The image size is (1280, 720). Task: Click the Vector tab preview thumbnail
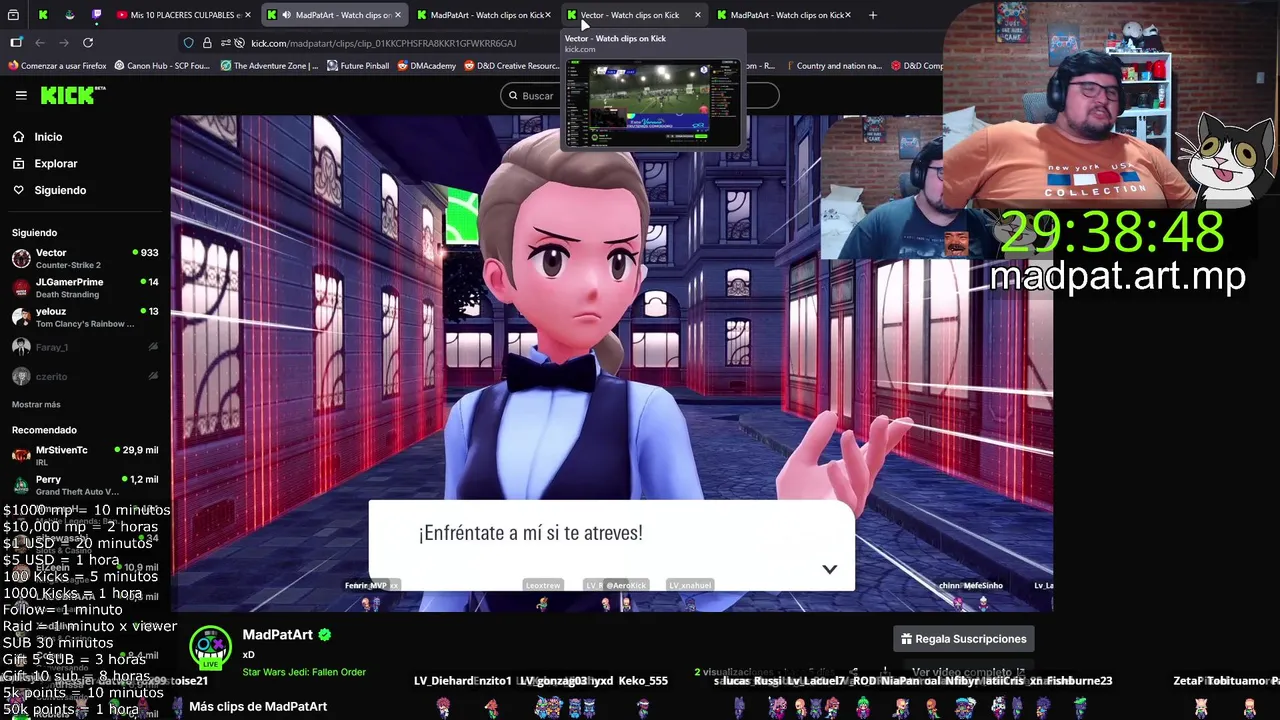[x=652, y=103]
